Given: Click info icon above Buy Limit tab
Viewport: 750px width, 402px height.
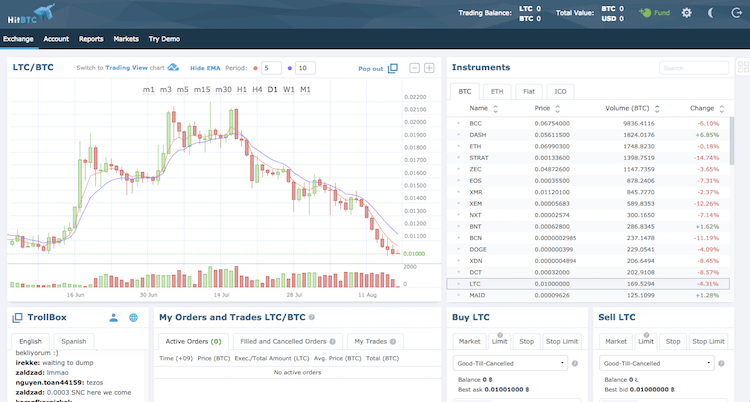Looking at the screenshot, I should [500, 335].
